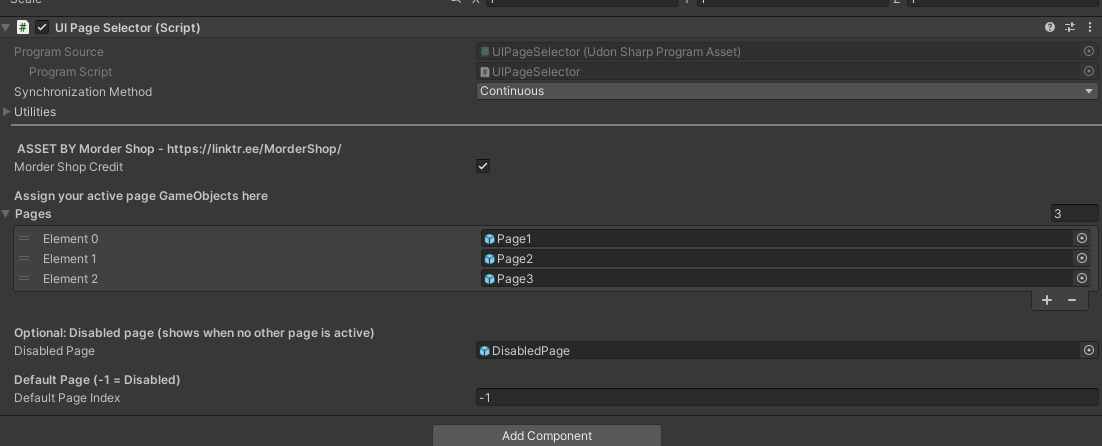Click the Add Component button
The width and height of the screenshot is (1102, 446).
point(547,436)
